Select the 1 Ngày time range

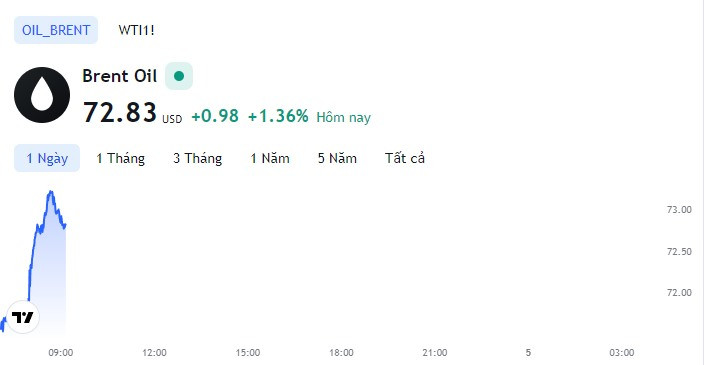[x=47, y=158]
